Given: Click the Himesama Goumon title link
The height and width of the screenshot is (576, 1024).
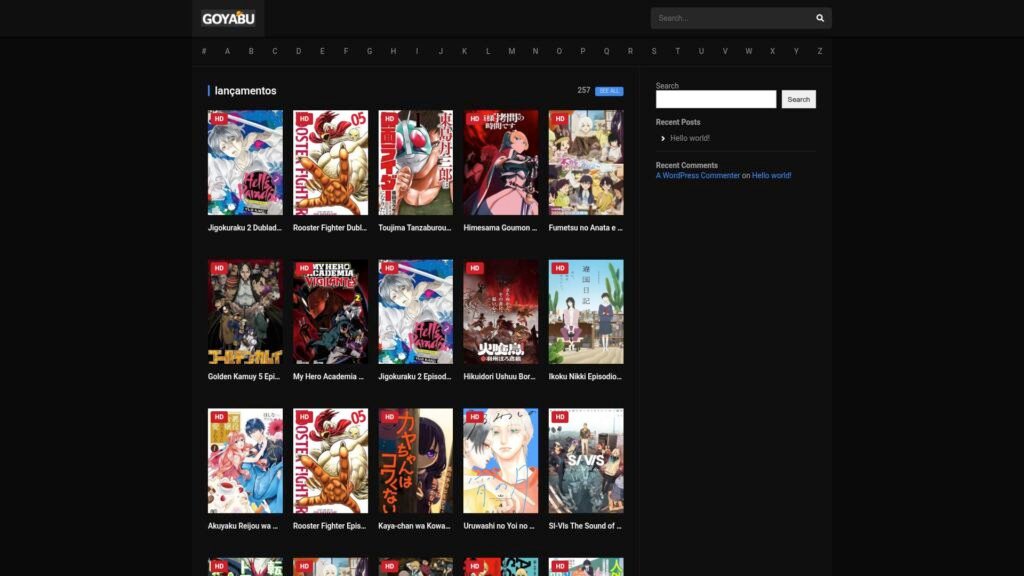Looking at the screenshot, I should [500, 228].
